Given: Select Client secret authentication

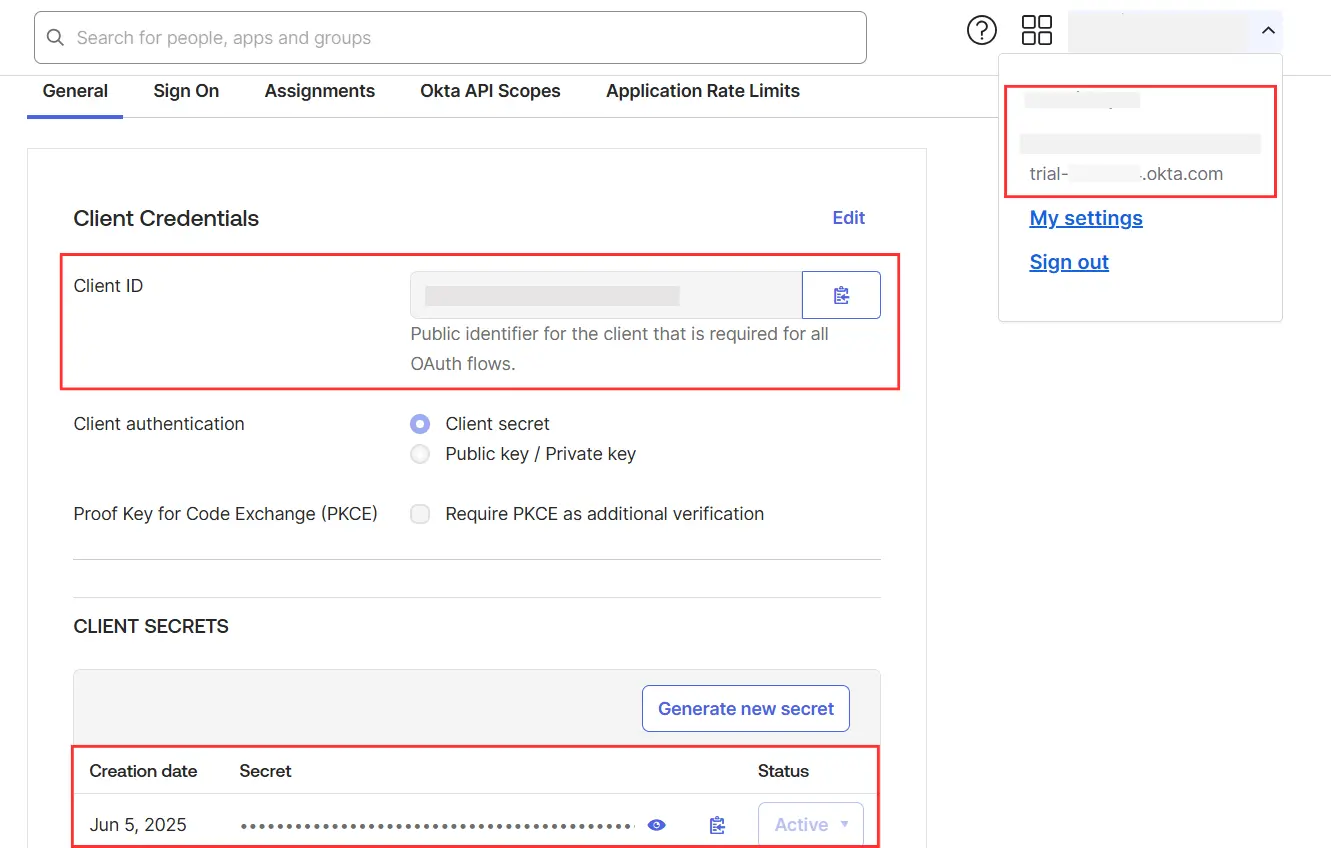Looking at the screenshot, I should 421,424.
